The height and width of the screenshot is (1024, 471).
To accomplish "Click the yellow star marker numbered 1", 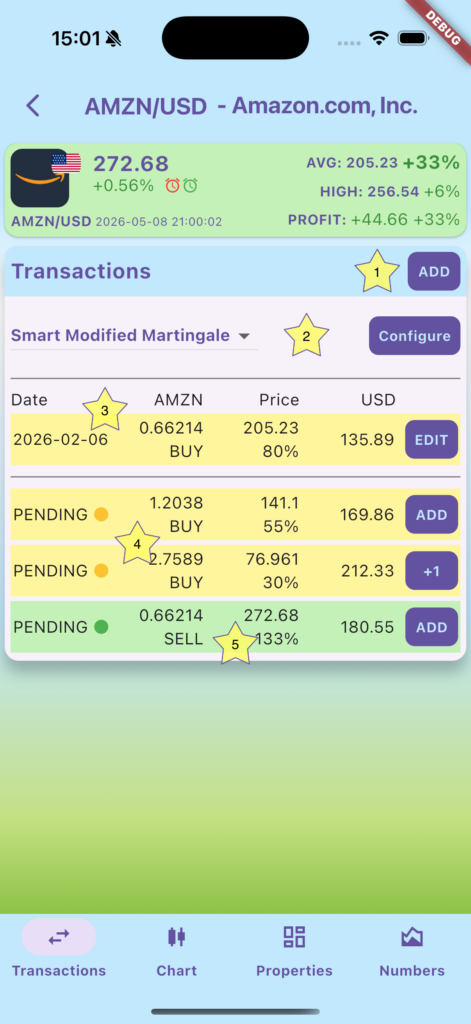I will click(376, 271).
